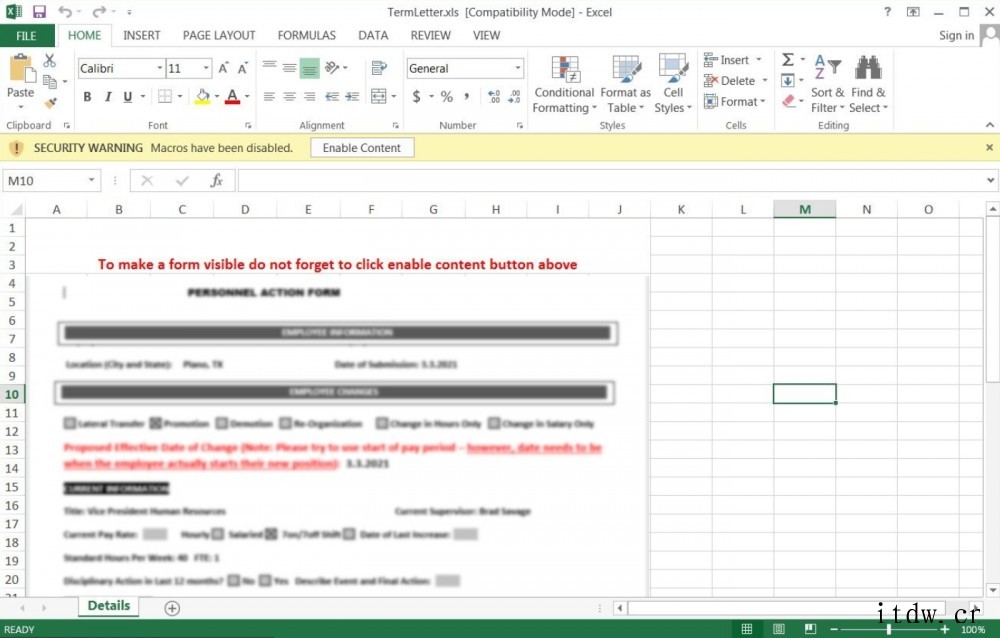Open the Insert cells dropdown

(733, 60)
